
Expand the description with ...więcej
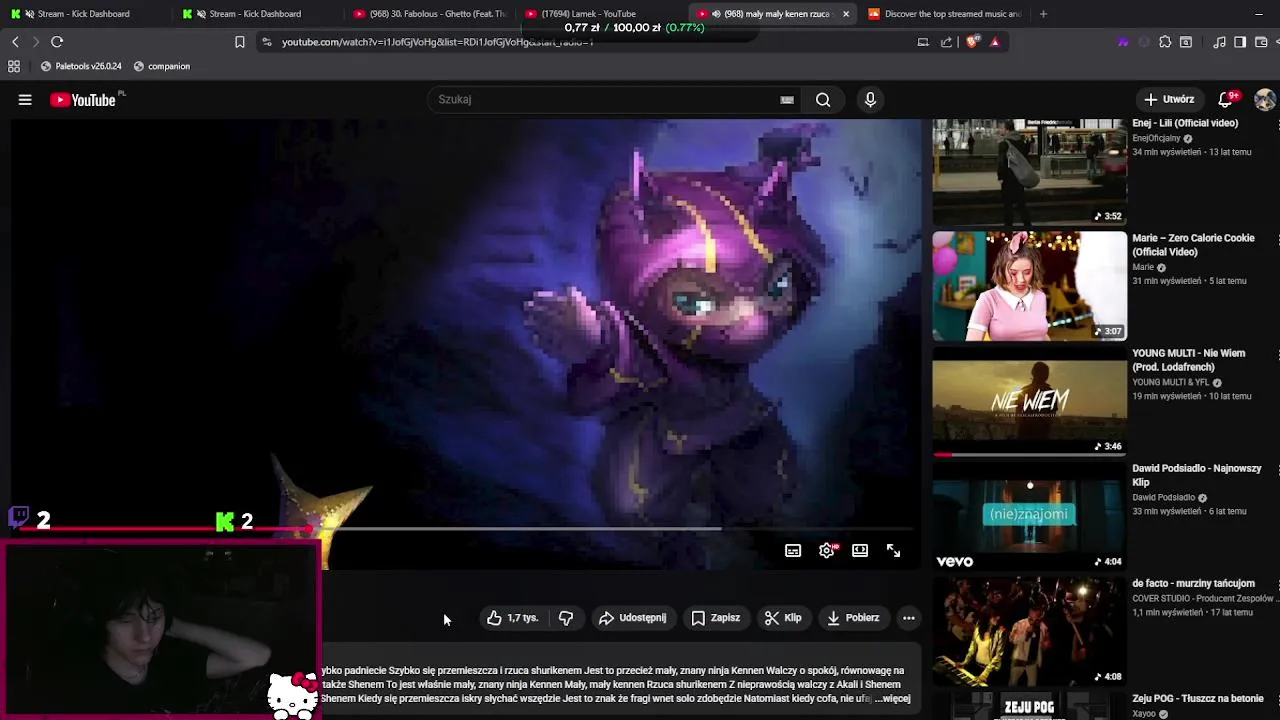coord(892,698)
